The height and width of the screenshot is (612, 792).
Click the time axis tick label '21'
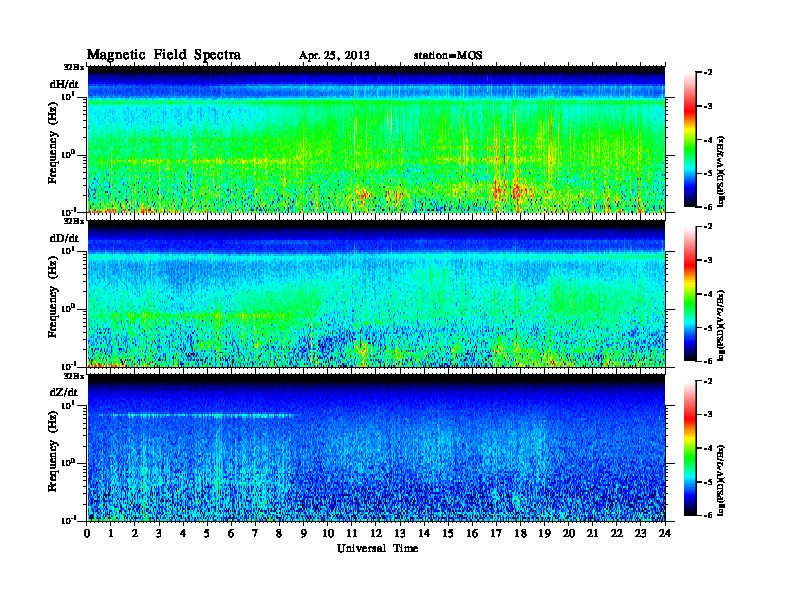[x=592, y=534]
